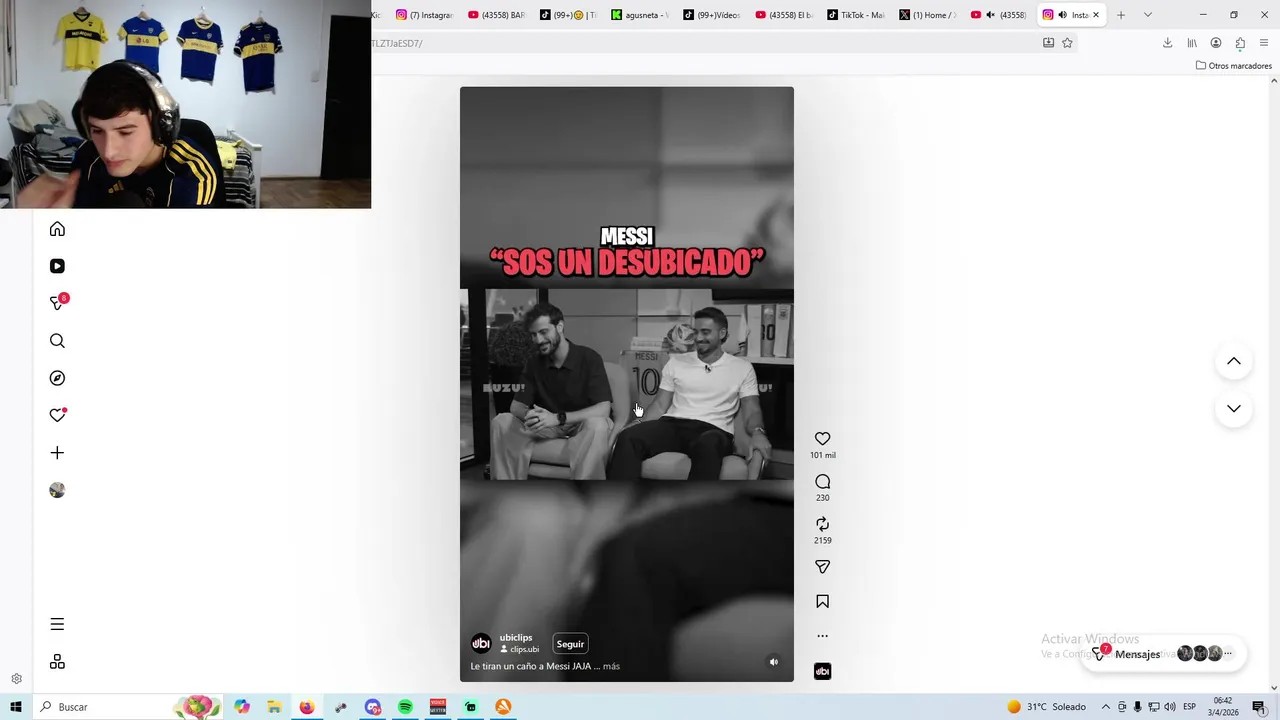Open settings gear at bottom-left
1280x720 pixels.
(x=16, y=679)
